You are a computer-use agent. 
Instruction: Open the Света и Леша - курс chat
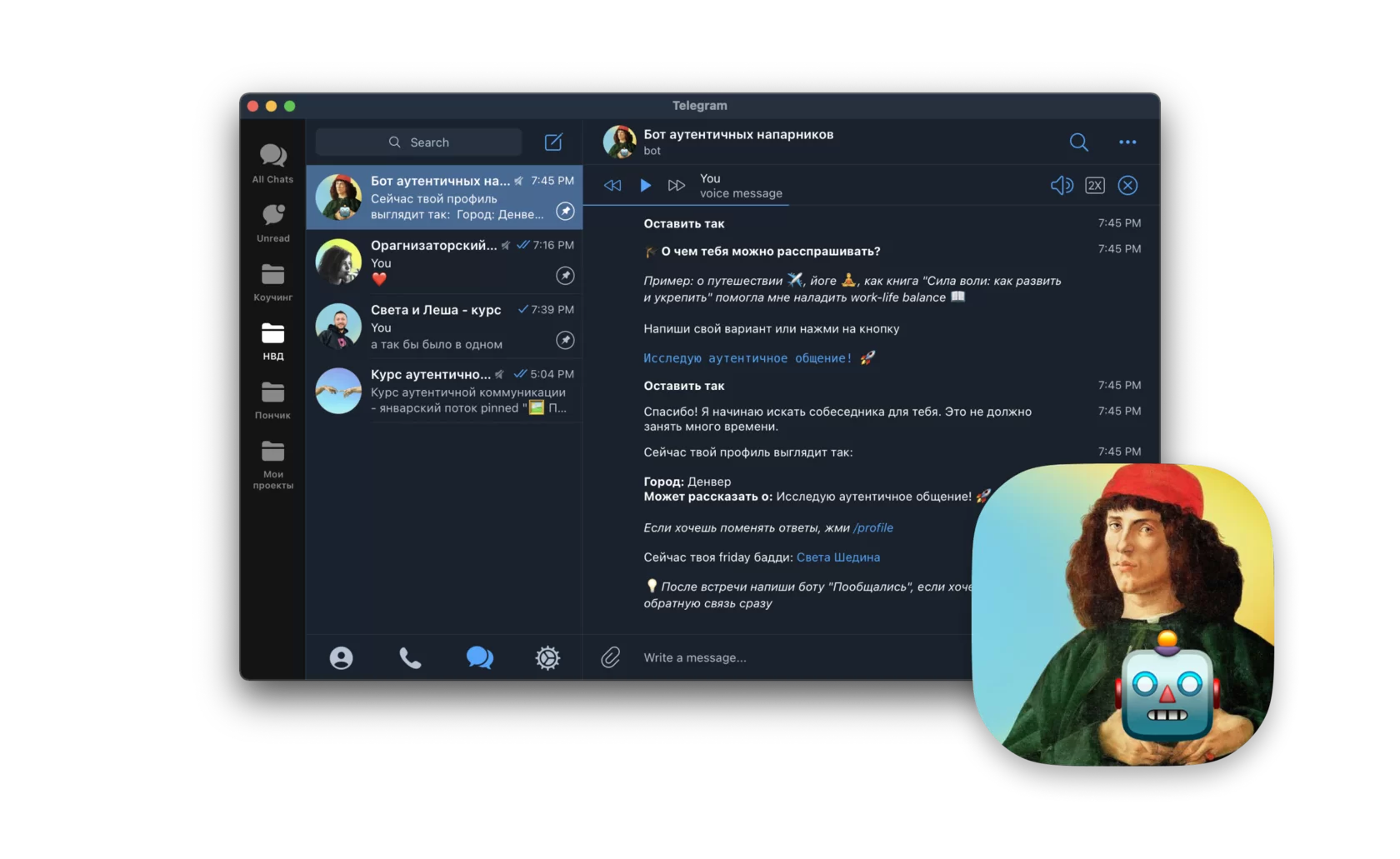(444, 327)
